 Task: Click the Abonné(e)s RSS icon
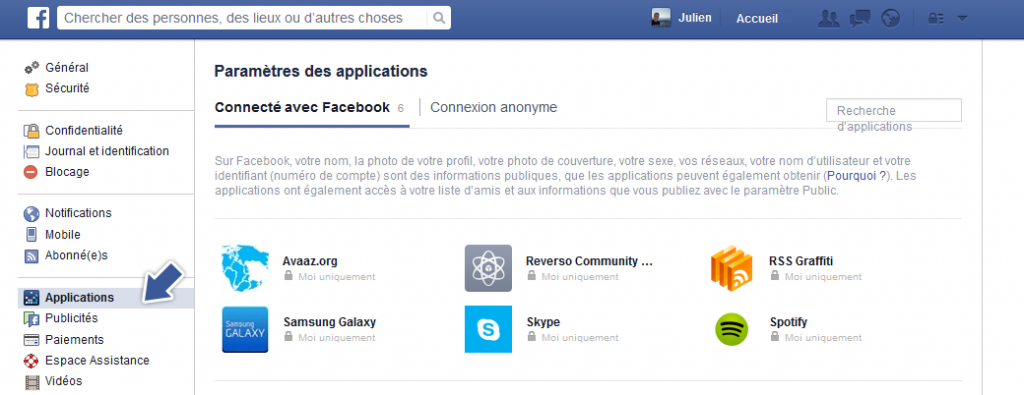point(31,256)
